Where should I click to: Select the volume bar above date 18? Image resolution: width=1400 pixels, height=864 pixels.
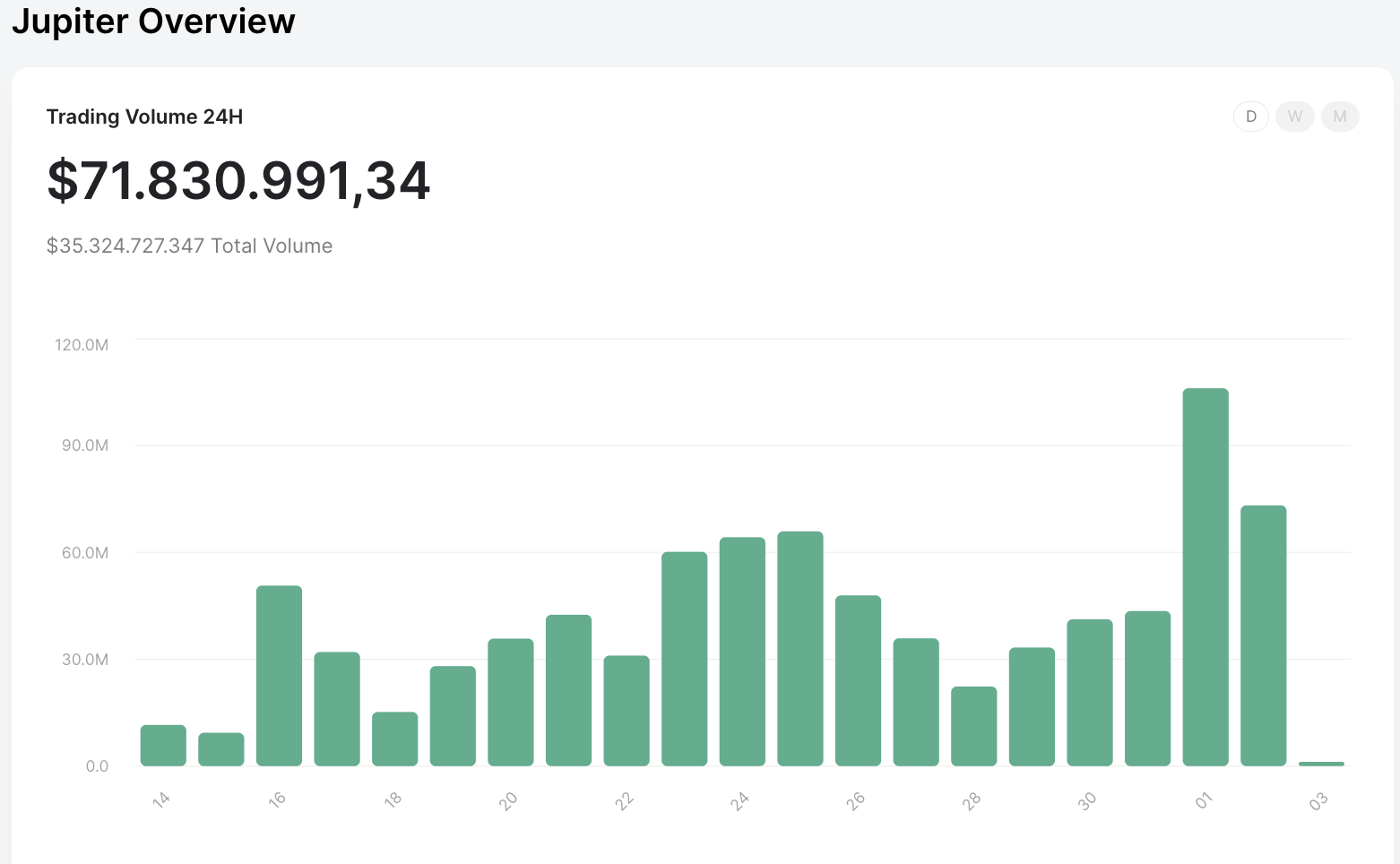click(395, 739)
